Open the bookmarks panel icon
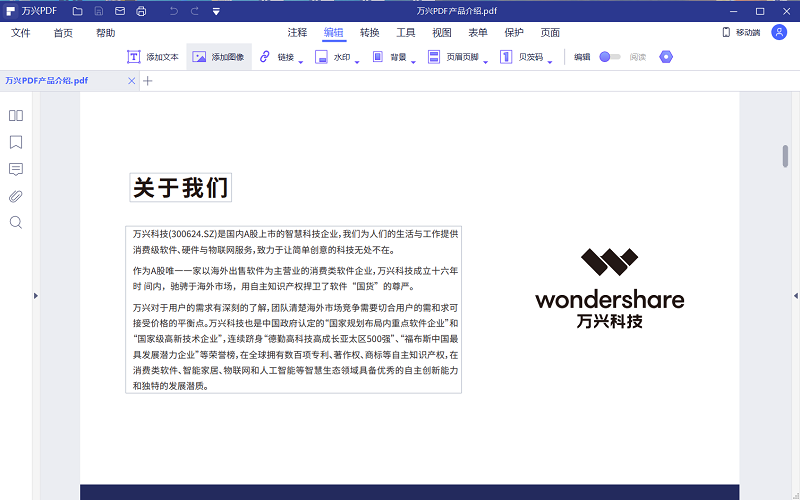 pos(16,142)
